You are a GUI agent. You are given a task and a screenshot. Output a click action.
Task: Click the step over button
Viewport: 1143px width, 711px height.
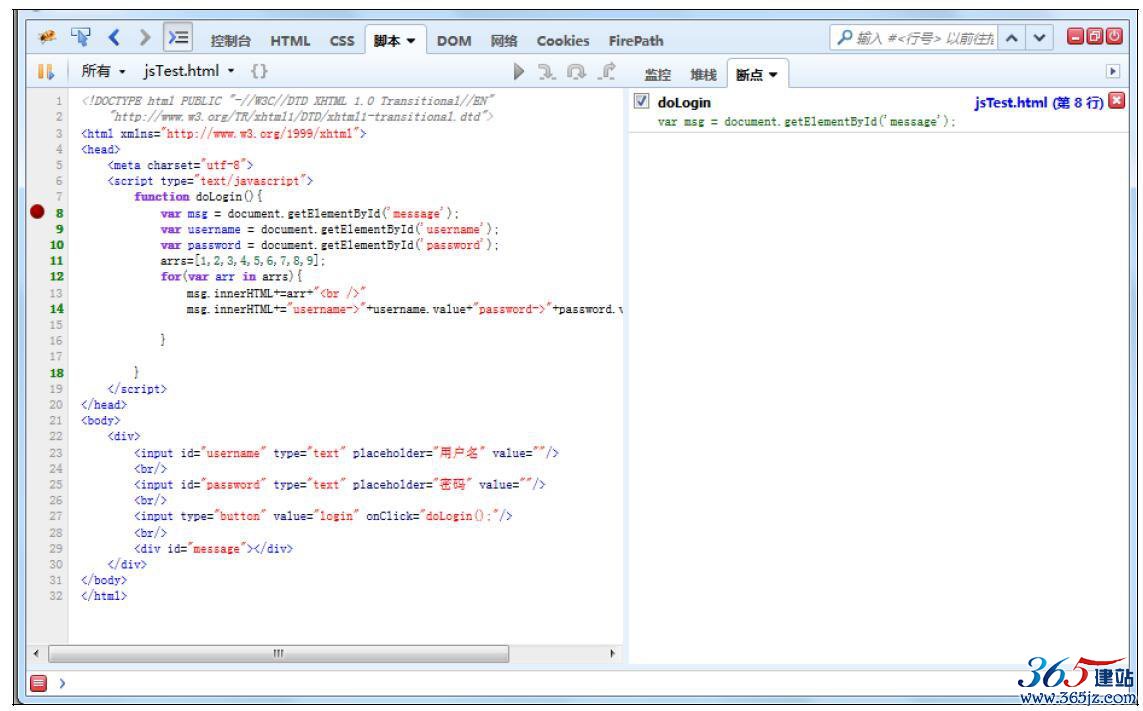pyautogui.click(x=577, y=71)
